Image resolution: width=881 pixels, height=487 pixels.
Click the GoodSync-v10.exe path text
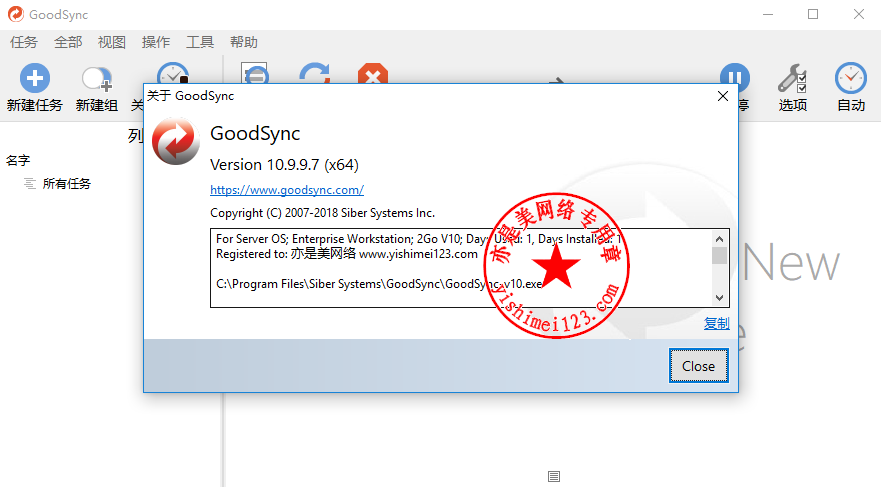(x=379, y=284)
